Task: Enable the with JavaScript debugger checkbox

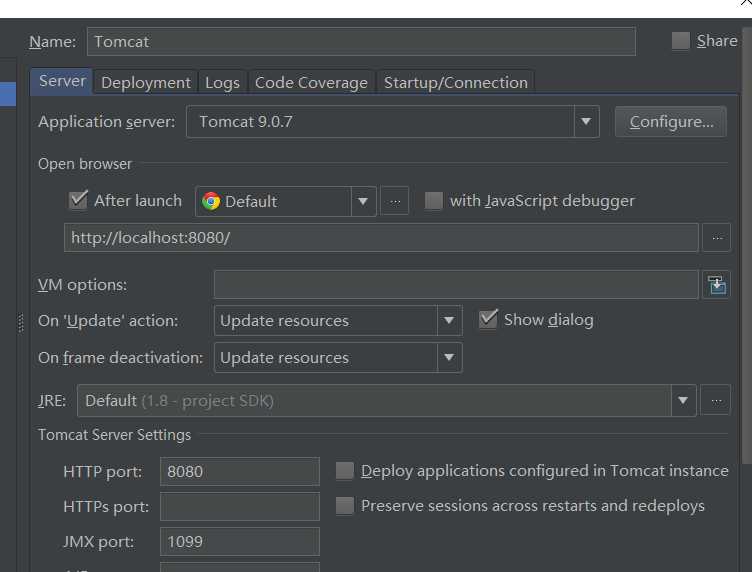Action: tap(434, 200)
